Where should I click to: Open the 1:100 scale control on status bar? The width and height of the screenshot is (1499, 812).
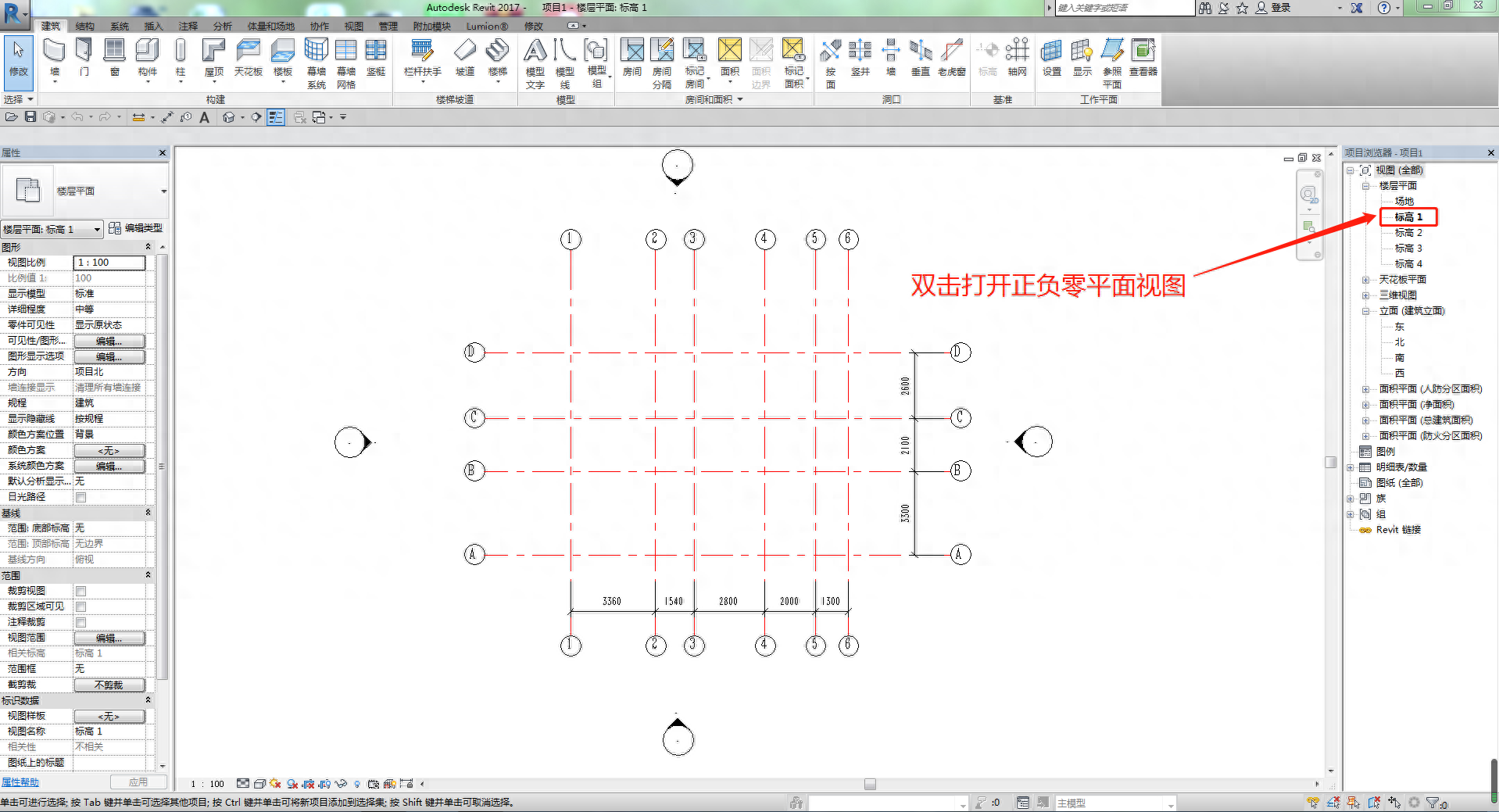click(x=206, y=784)
